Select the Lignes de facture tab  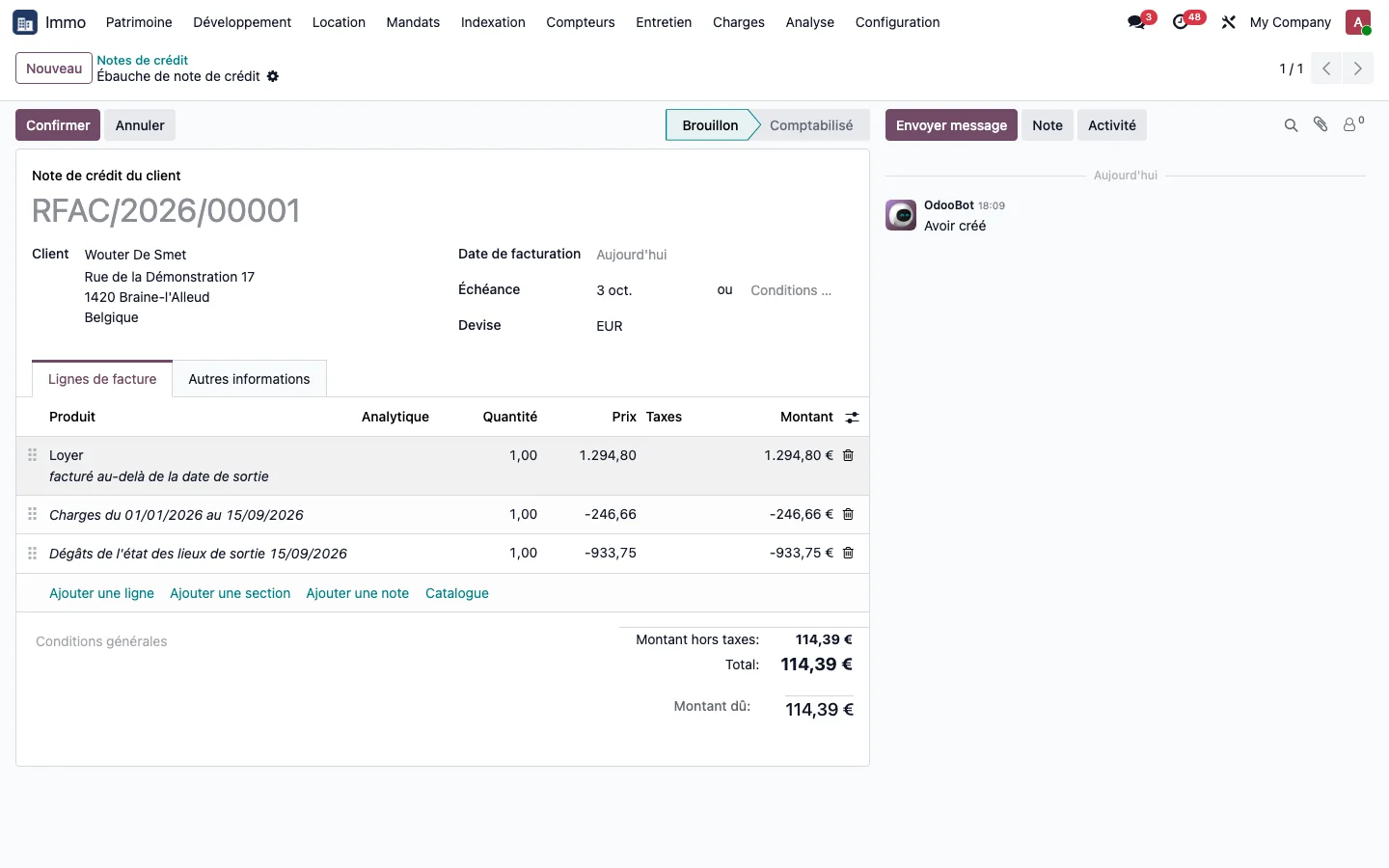[102, 379]
